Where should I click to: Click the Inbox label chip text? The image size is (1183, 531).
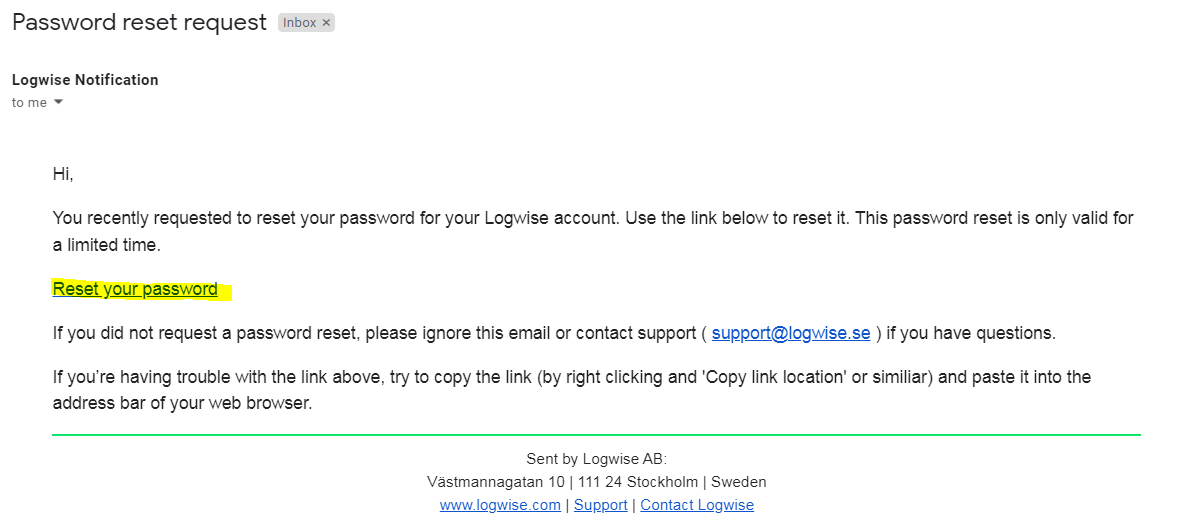(300, 23)
